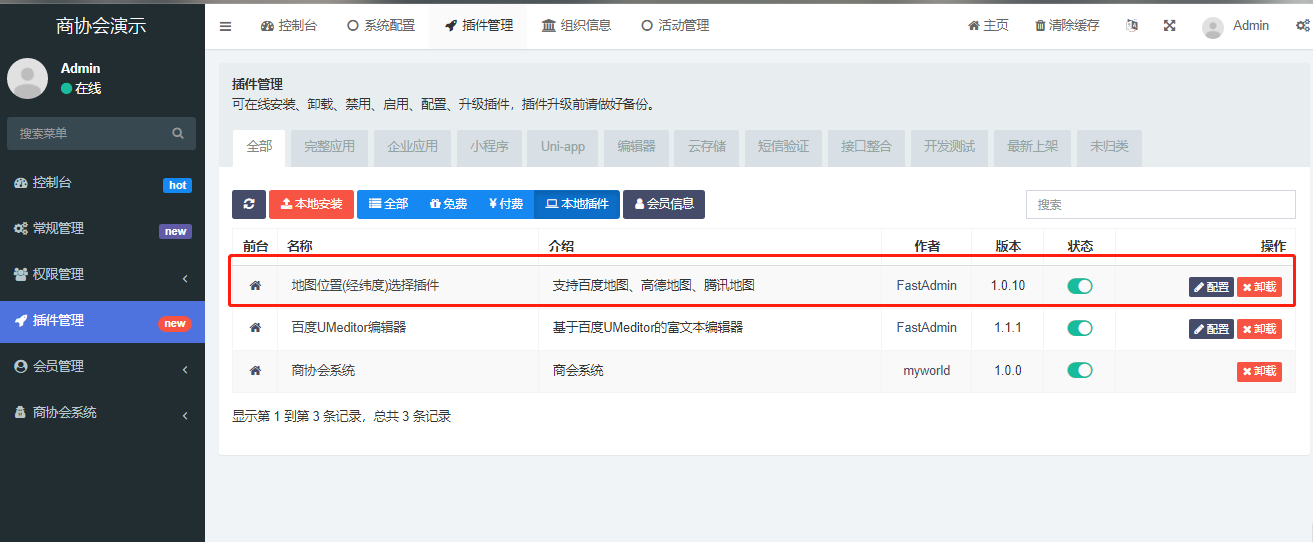Screen dimensions: 1313x542
Task: Click 卸载 for 百度UMeditor编辑器
Action: (x=1259, y=329)
